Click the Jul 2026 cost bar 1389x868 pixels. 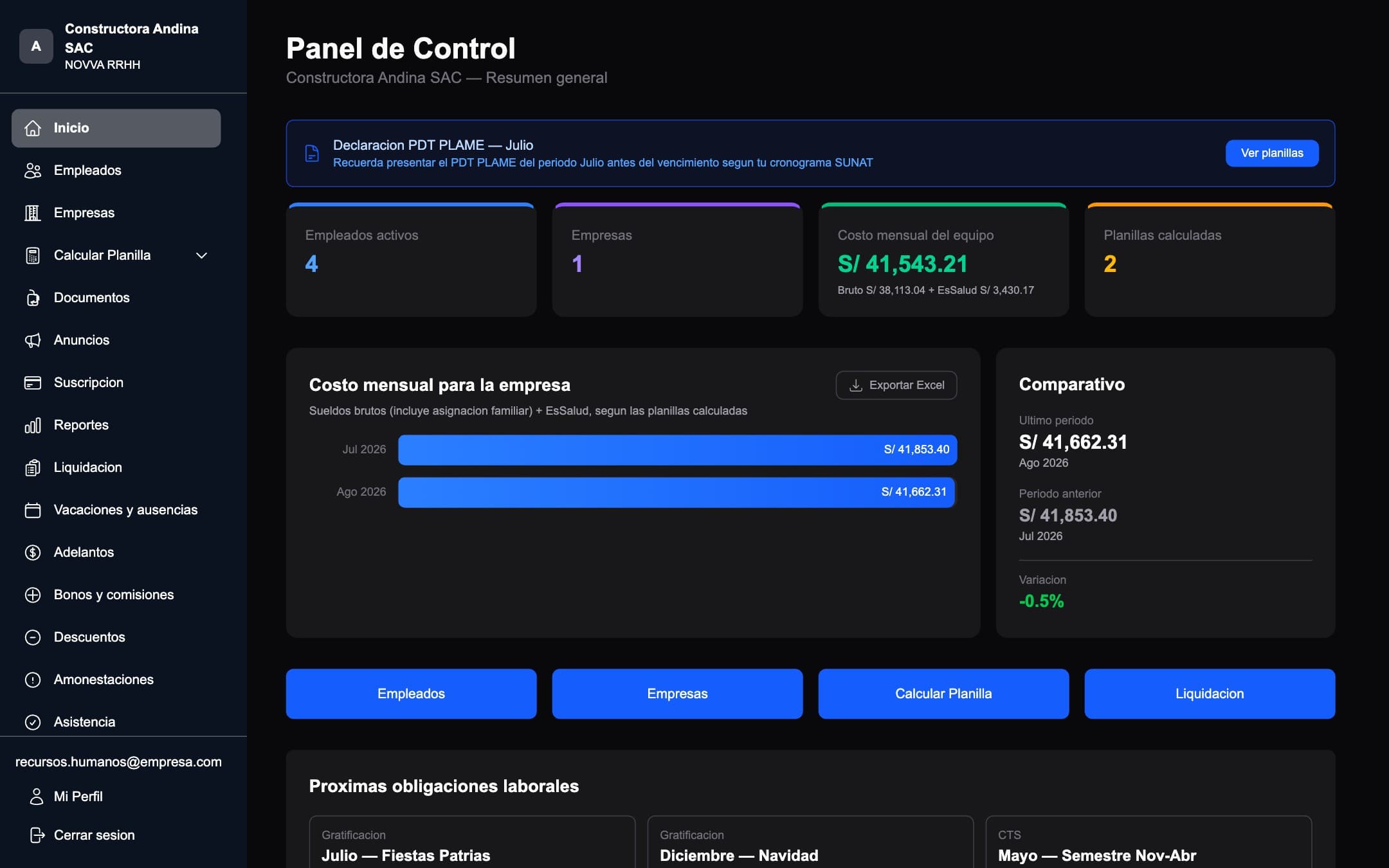678,449
